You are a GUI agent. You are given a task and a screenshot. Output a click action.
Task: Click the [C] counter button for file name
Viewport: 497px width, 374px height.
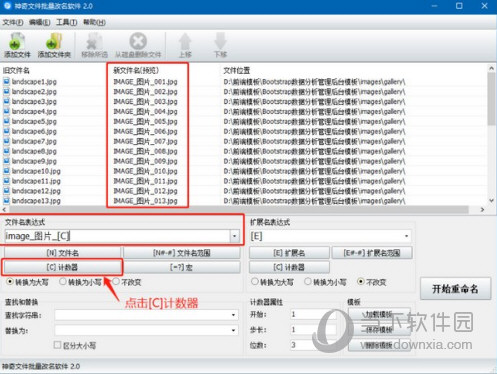[x=62, y=267]
